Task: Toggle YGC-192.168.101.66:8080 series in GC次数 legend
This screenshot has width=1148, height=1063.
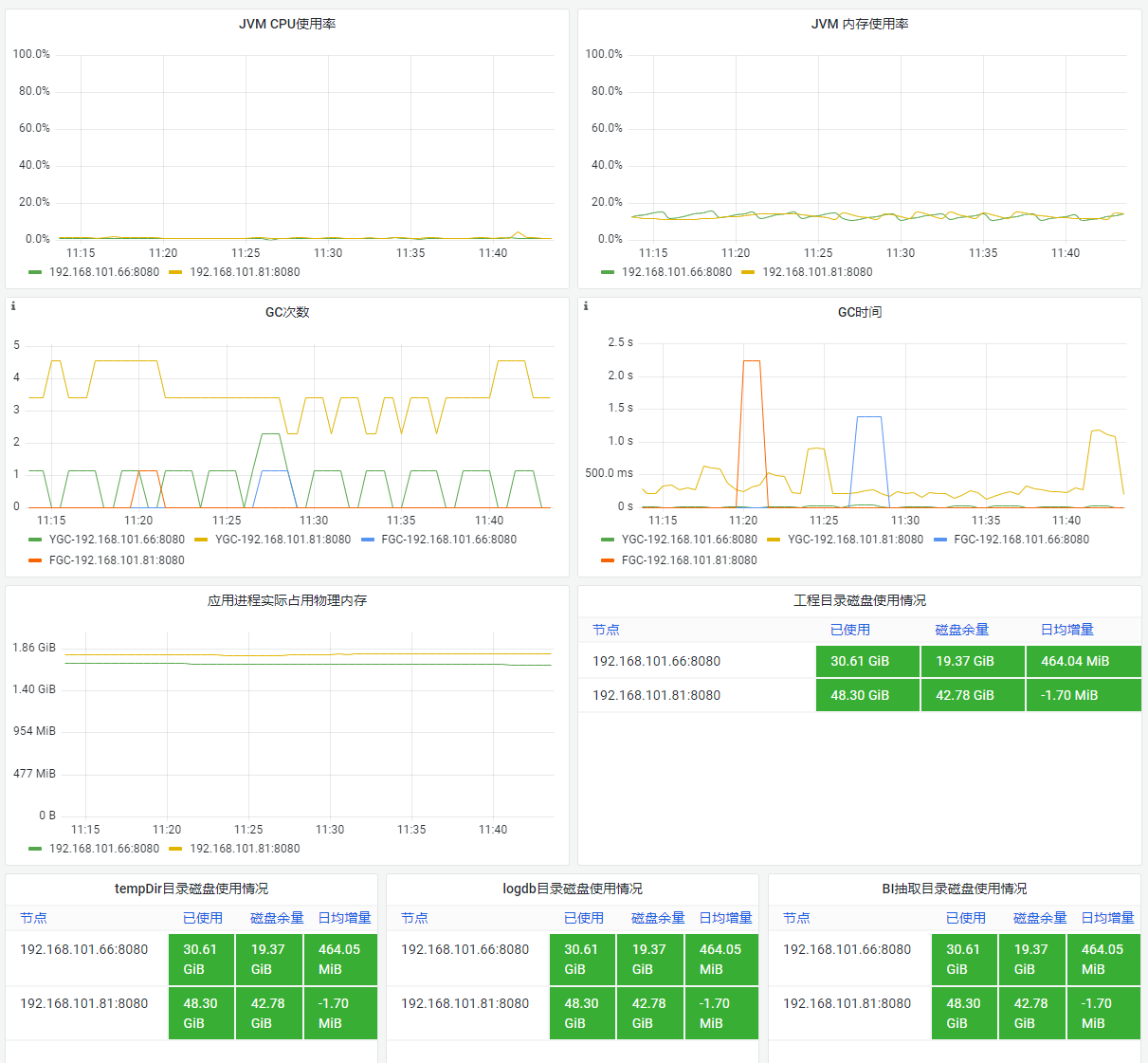Action: point(117,540)
